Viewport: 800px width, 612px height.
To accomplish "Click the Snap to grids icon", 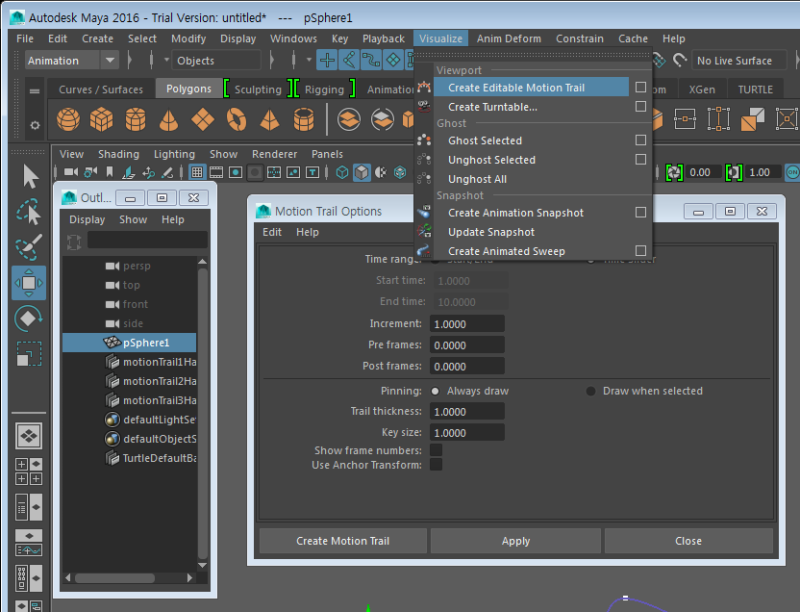I will point(327,60).
